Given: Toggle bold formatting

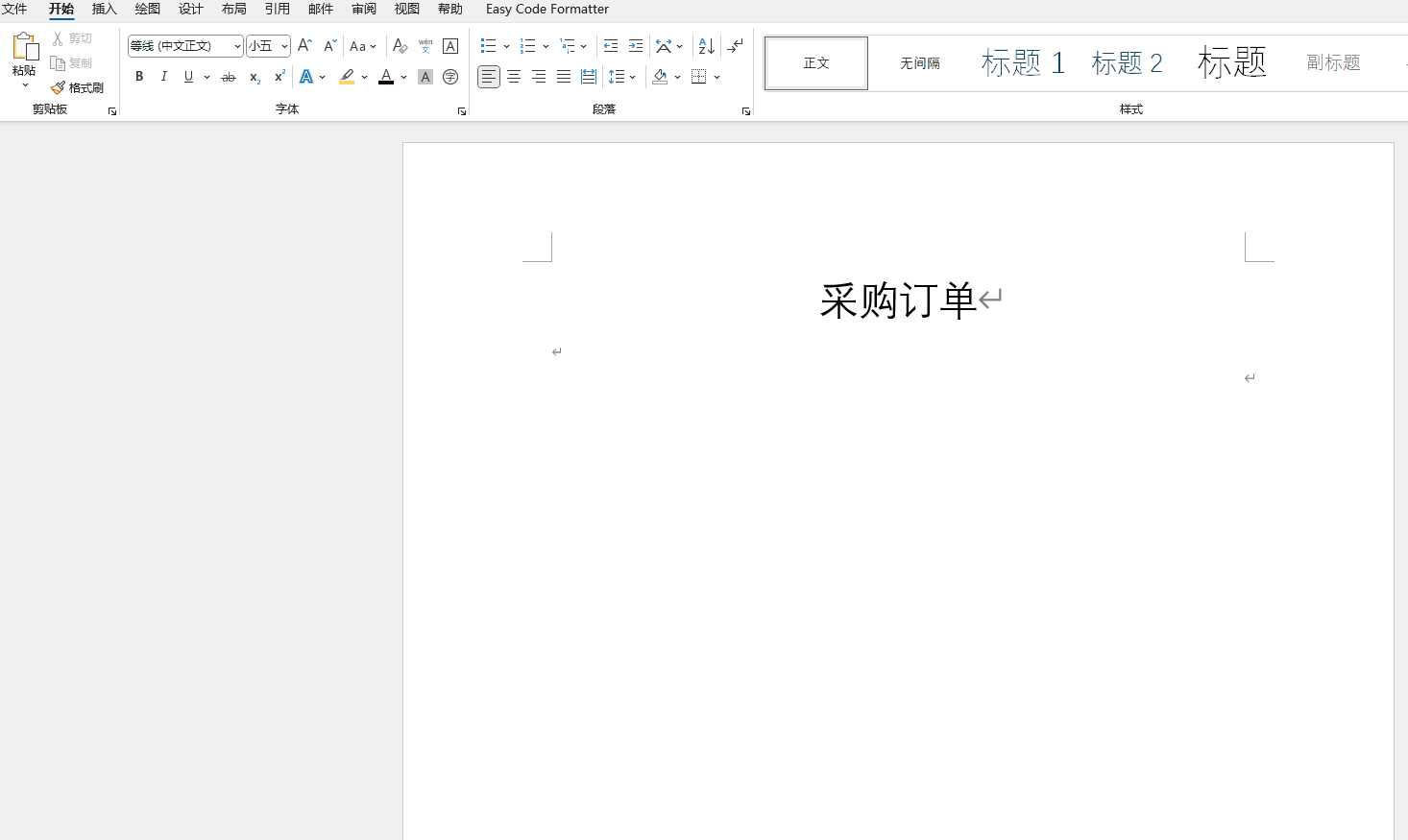Looking at the screenshot, I should click(x=139, y=77).
